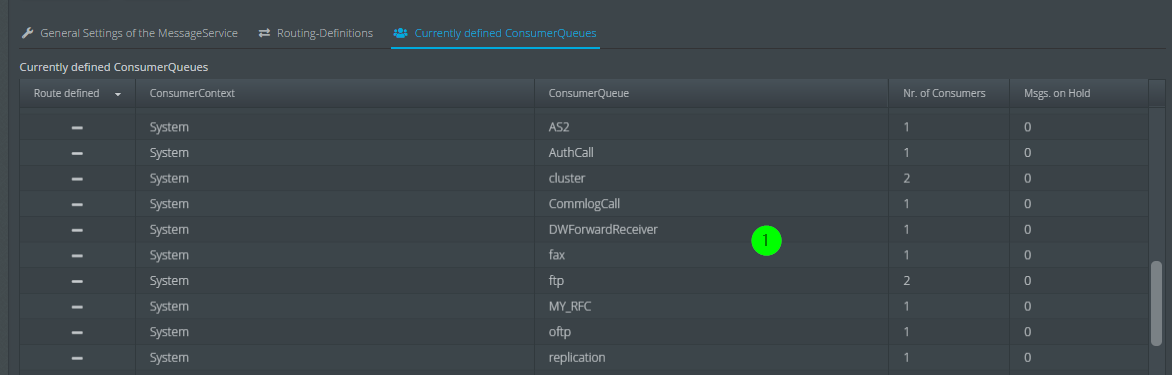Click the route dash icon in fax row
The image size is (1172, 375).
click(x=77, y=255)
